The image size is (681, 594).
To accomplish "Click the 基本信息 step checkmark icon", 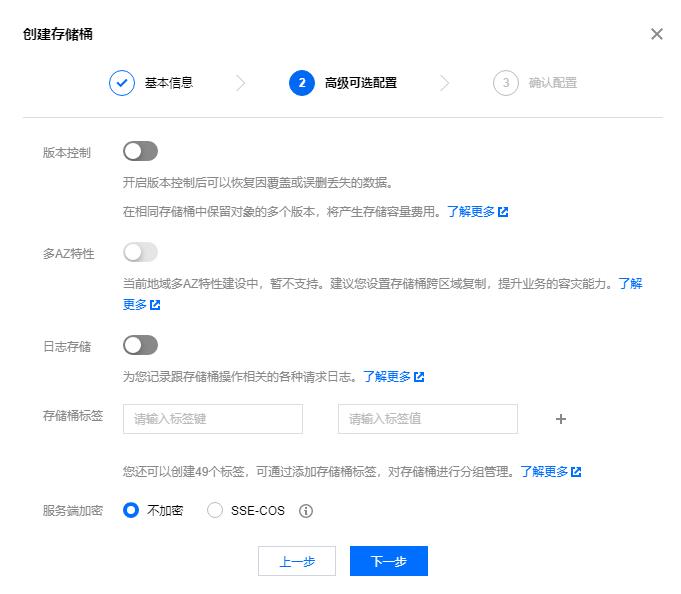I will pyautogui.click(x=122, y=82).
